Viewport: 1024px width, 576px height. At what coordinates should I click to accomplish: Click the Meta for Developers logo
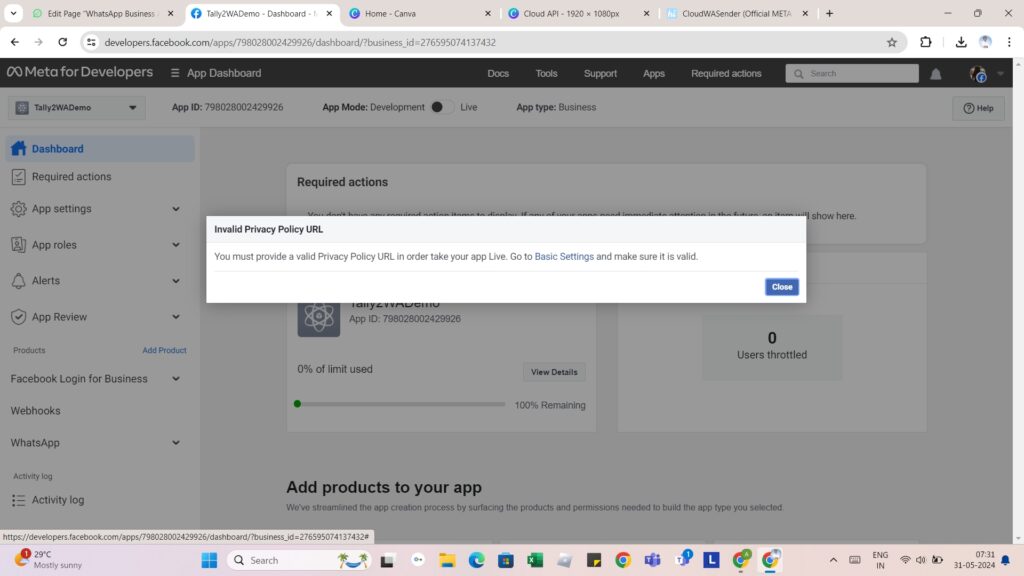pos(80,72)
